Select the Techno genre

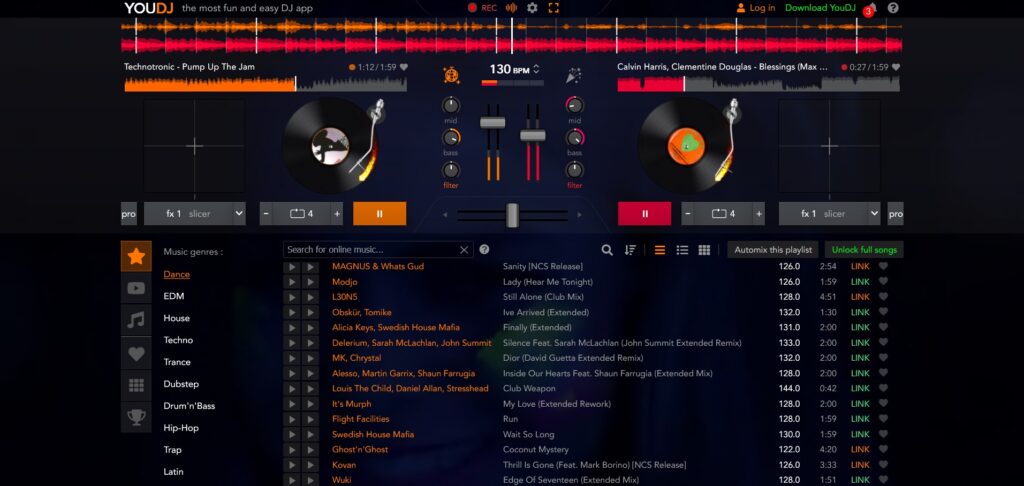tap(178, 340)
